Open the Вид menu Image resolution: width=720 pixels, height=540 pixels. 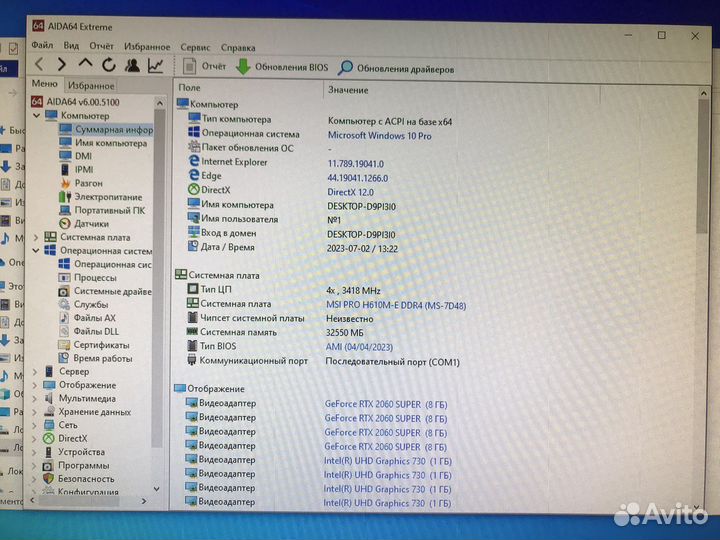pos(71,45)
